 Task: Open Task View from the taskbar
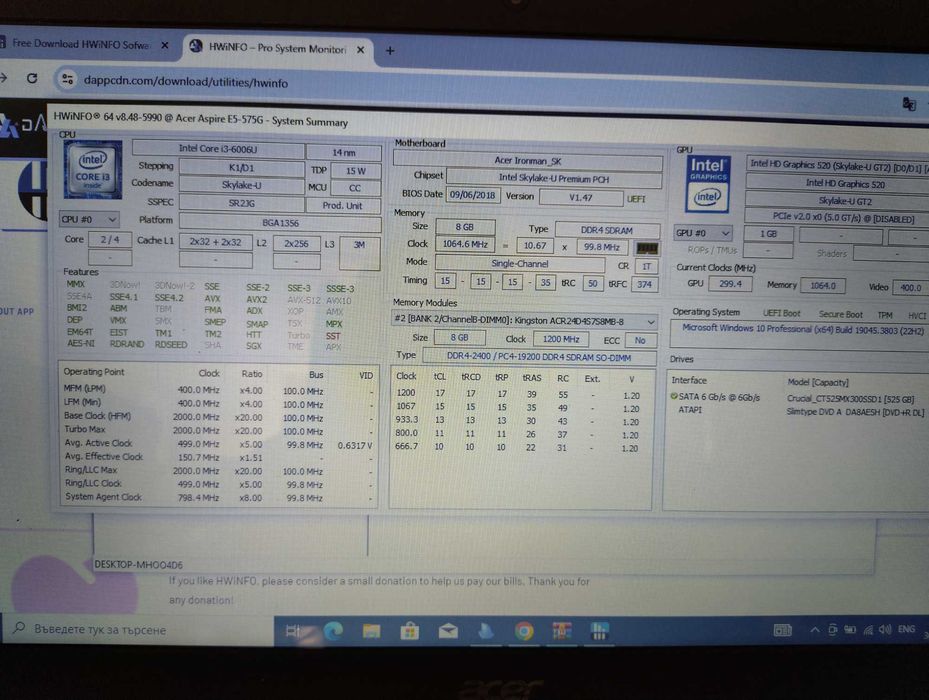point(294,631)
